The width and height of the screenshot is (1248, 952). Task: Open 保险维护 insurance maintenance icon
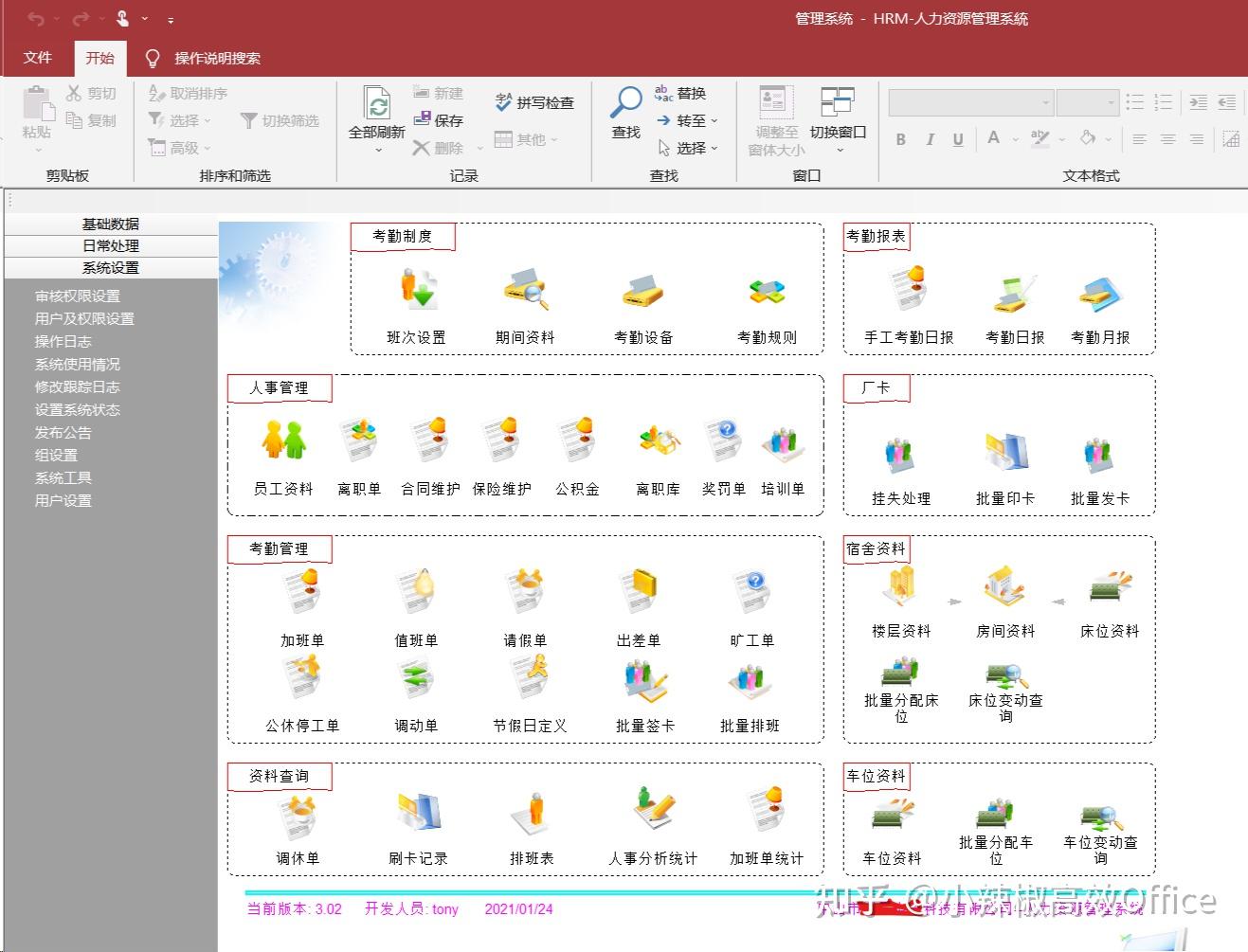pyautogui.click(x=501, y=440)
